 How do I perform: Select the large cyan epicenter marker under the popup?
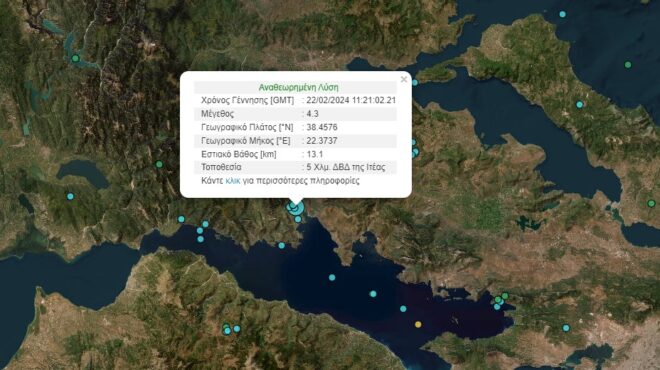[296, 208]
